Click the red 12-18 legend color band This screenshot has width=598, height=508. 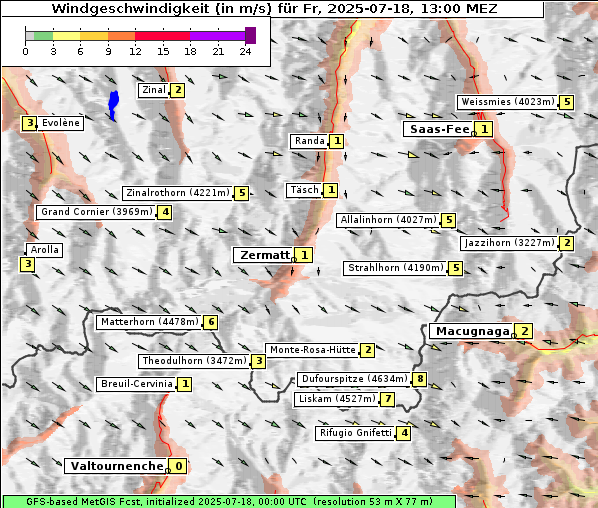162,36
